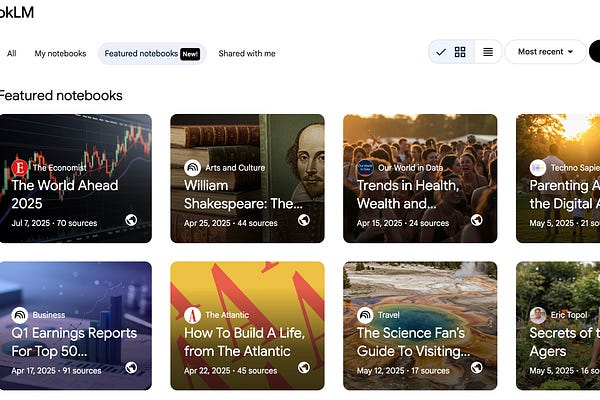Click globe icon on Q1 Earnings Reports card
This screenshot has height=400, width=600.
pos(131,367)
